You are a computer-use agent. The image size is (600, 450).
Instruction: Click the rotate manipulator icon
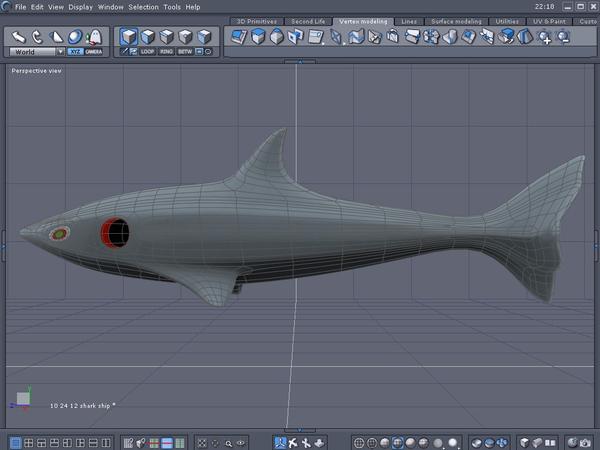pos(37,36)
